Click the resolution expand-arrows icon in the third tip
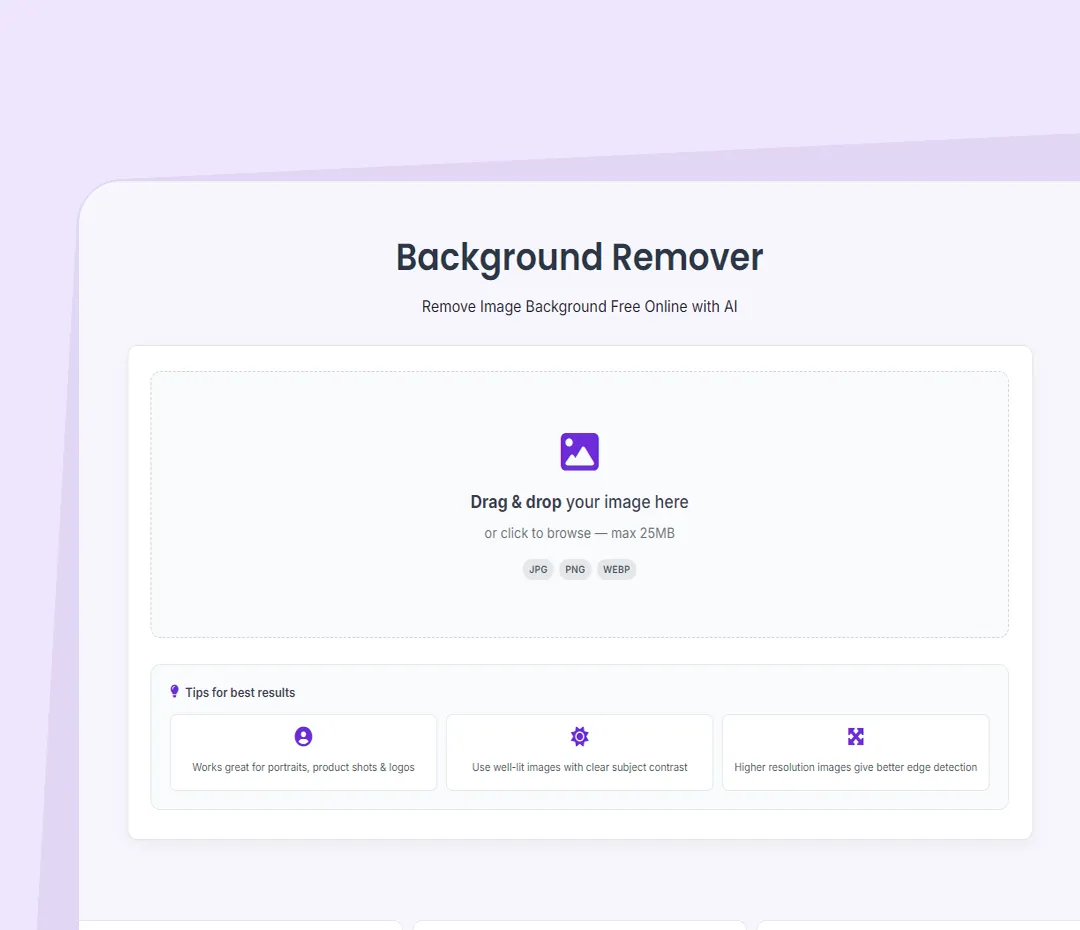This screenshot has width=1080, height=930. 855,736
